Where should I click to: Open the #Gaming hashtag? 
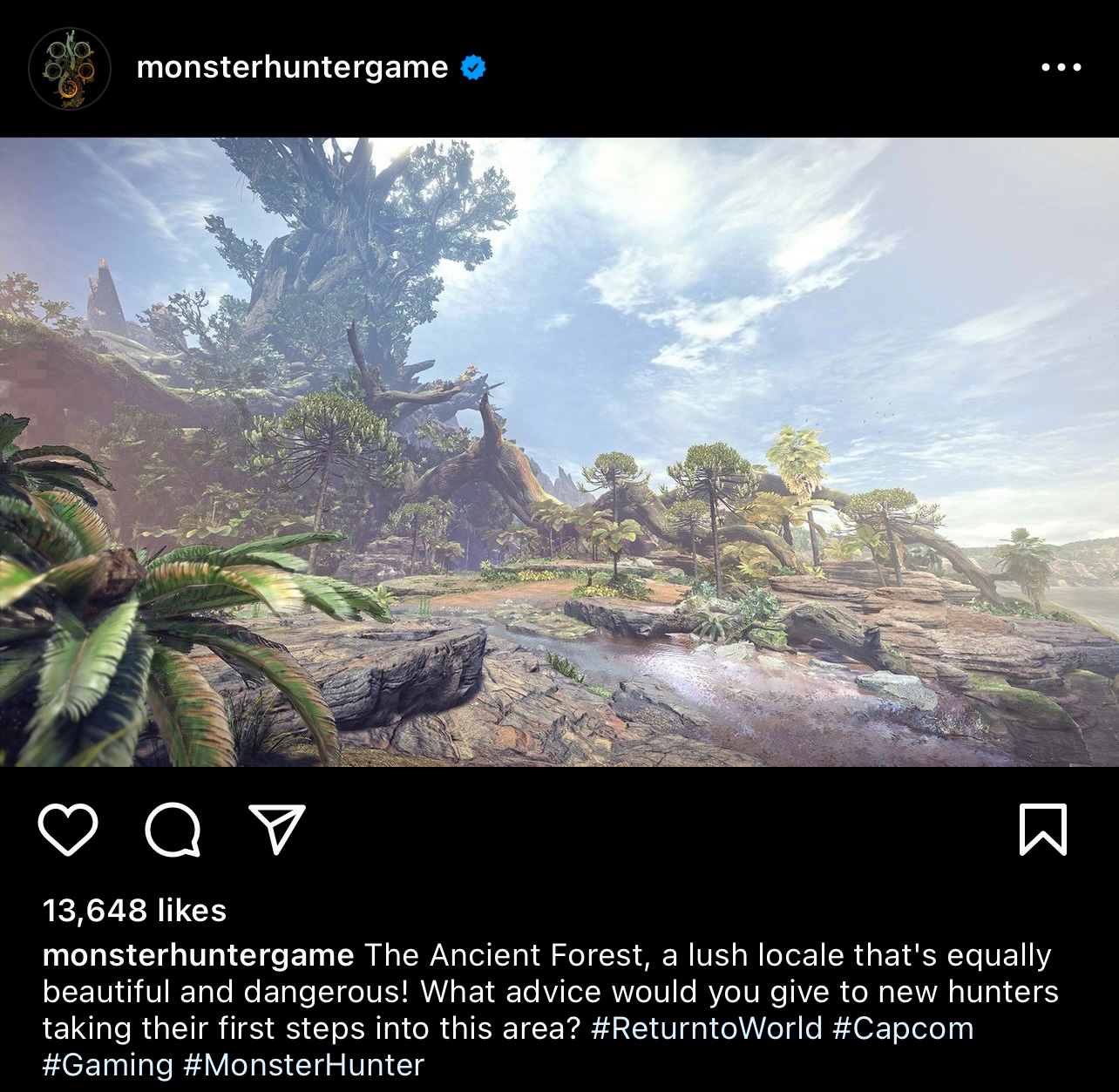click(x=108, y=1065)
